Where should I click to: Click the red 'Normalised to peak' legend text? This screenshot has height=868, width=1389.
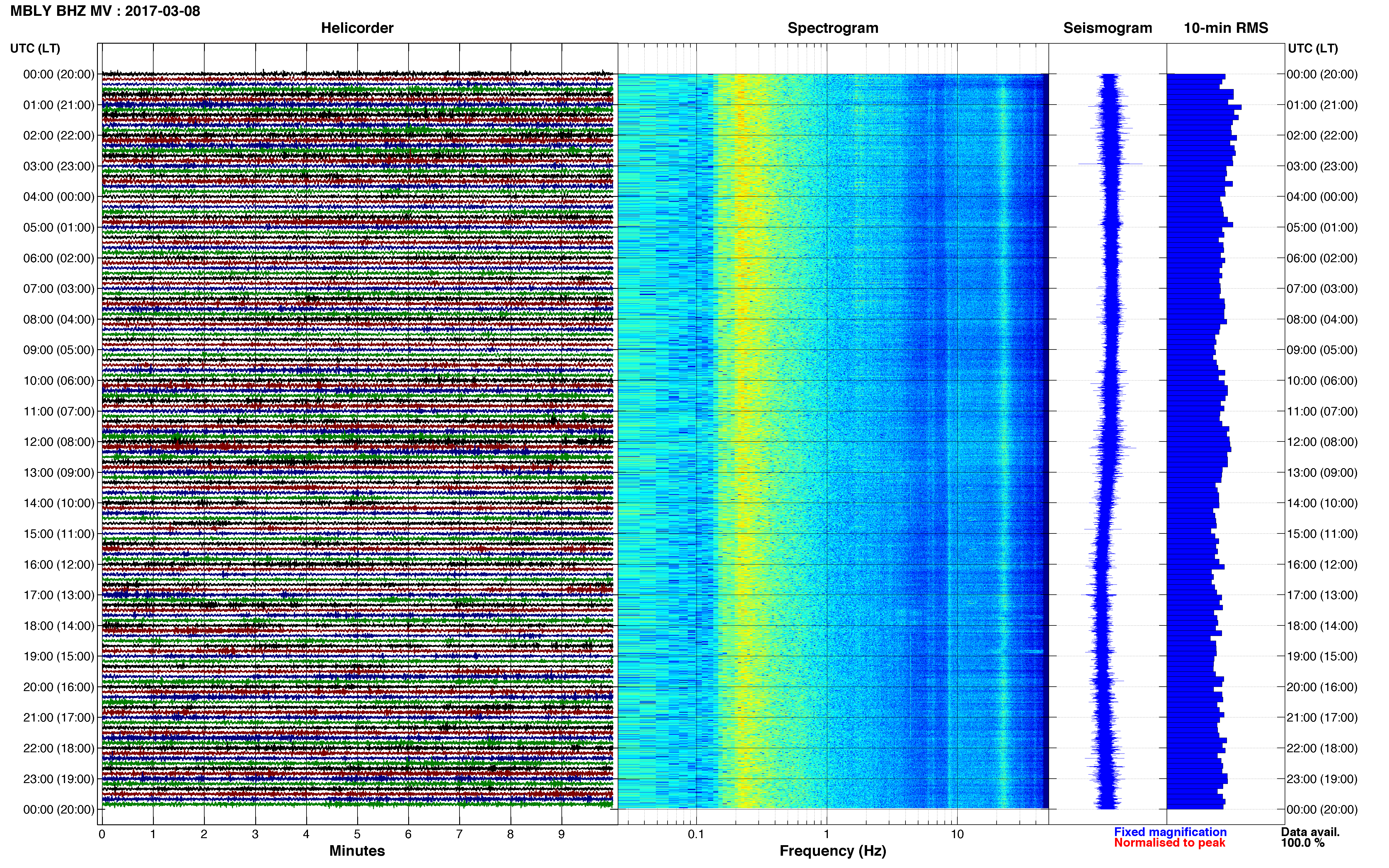(x=1170, y=843)
